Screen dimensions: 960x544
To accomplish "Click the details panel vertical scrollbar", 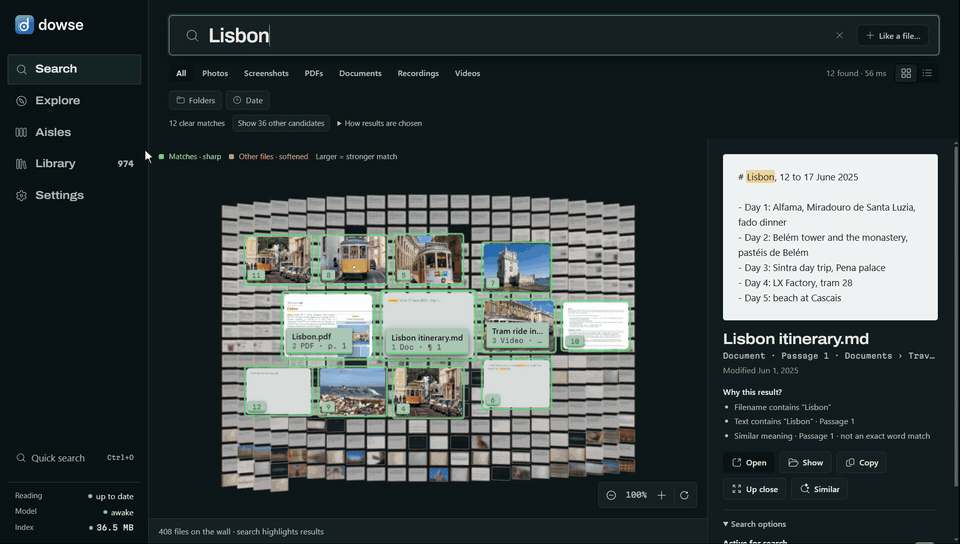I will click(x=956, y=316).
